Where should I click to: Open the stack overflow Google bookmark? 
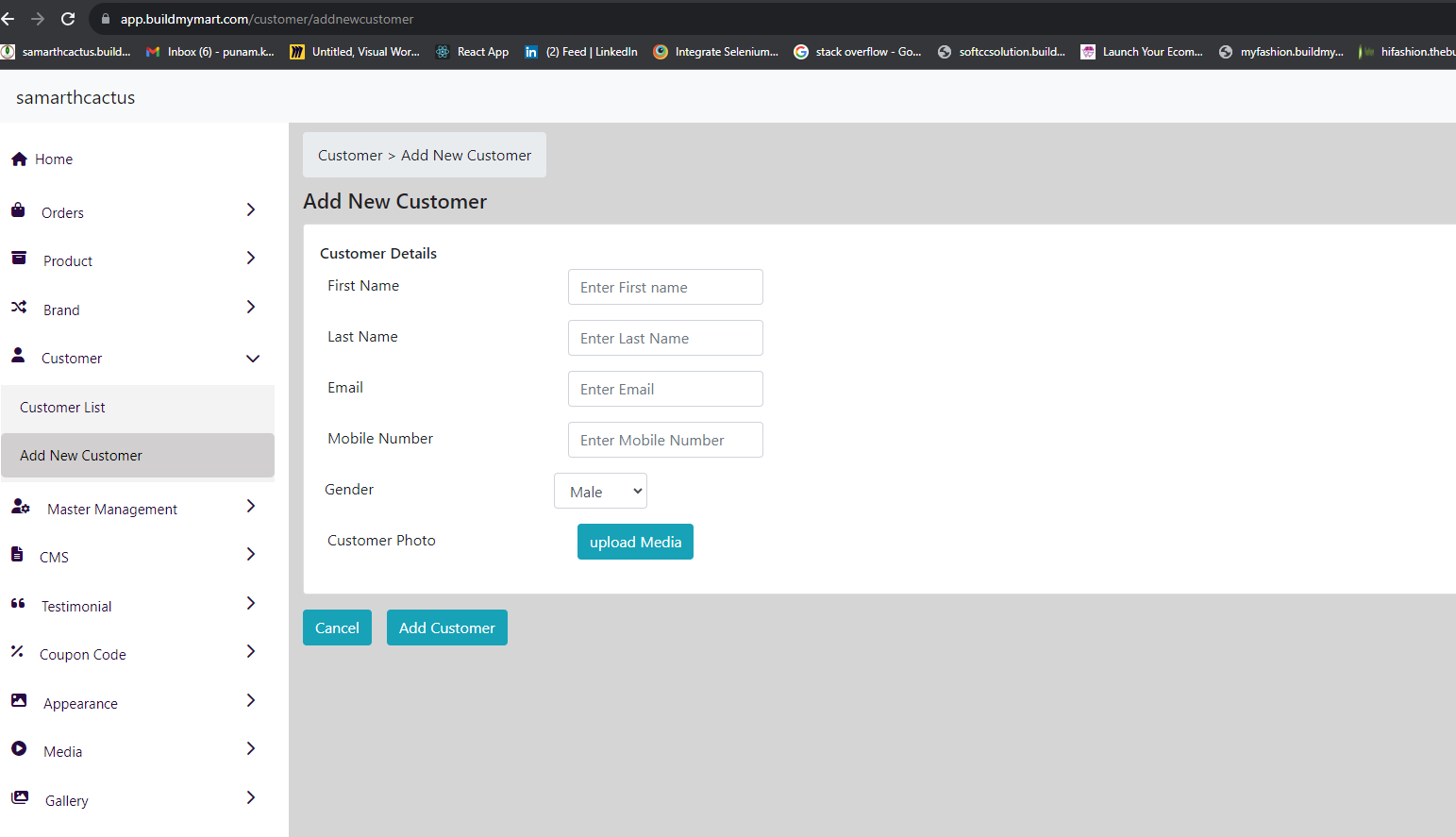tap(858, 52)
